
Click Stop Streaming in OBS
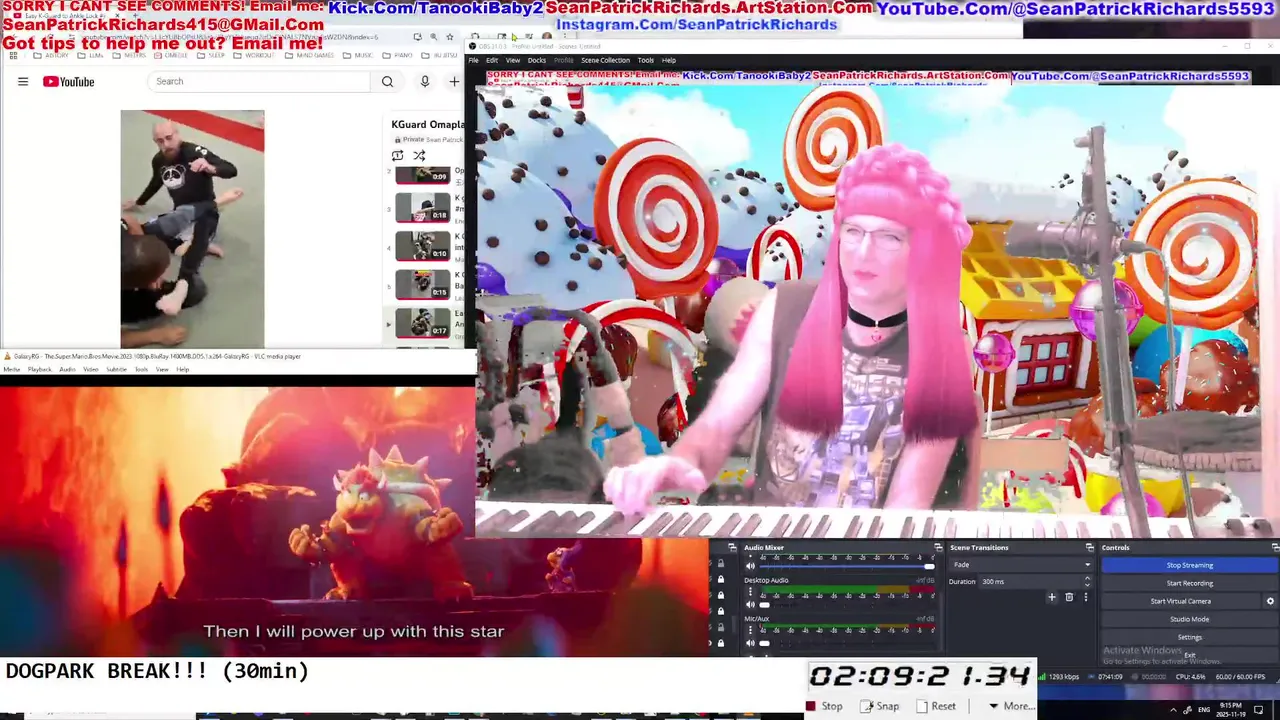click(1189, 565)
